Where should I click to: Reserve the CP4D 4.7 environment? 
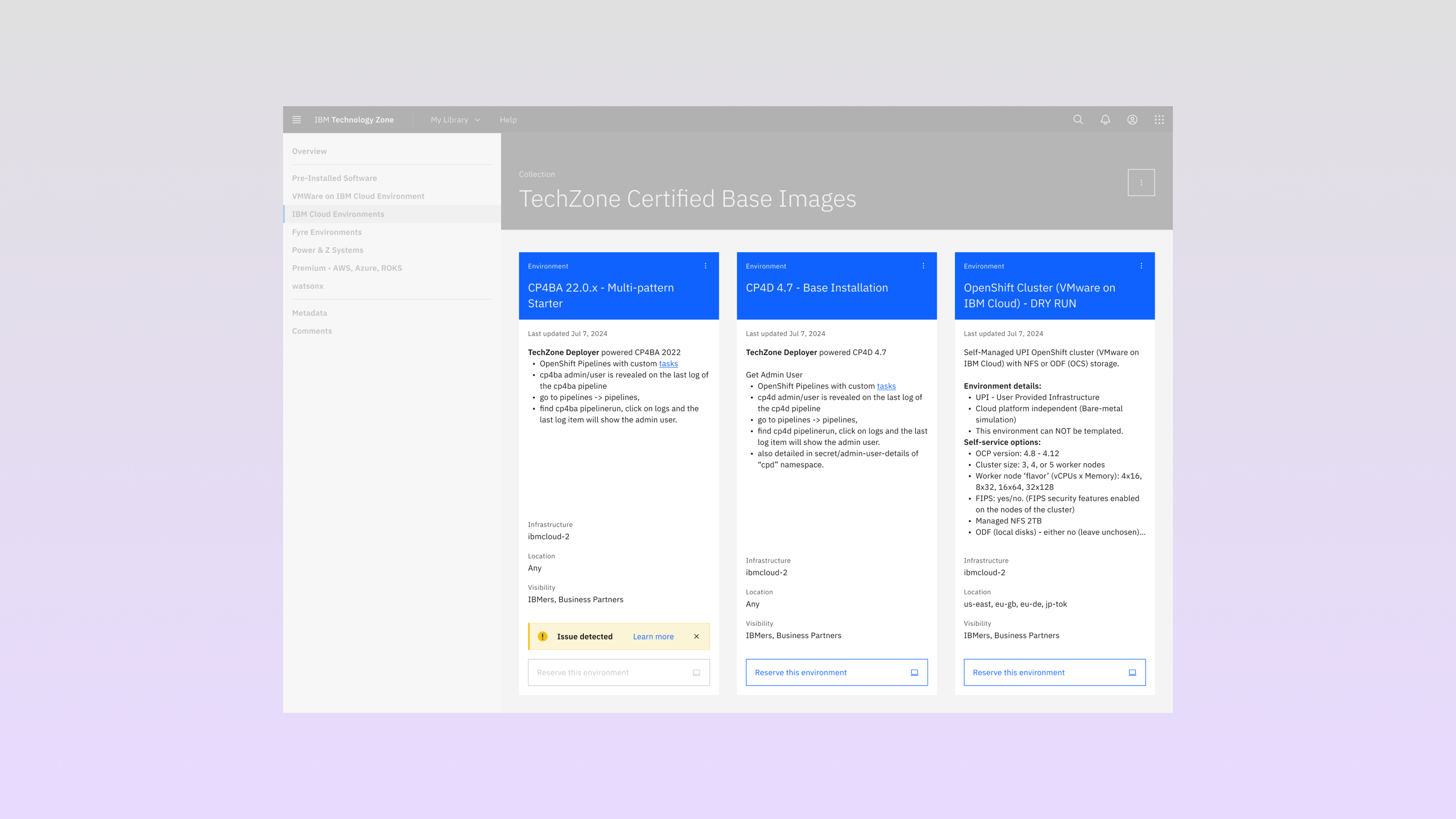pos(837,672)
